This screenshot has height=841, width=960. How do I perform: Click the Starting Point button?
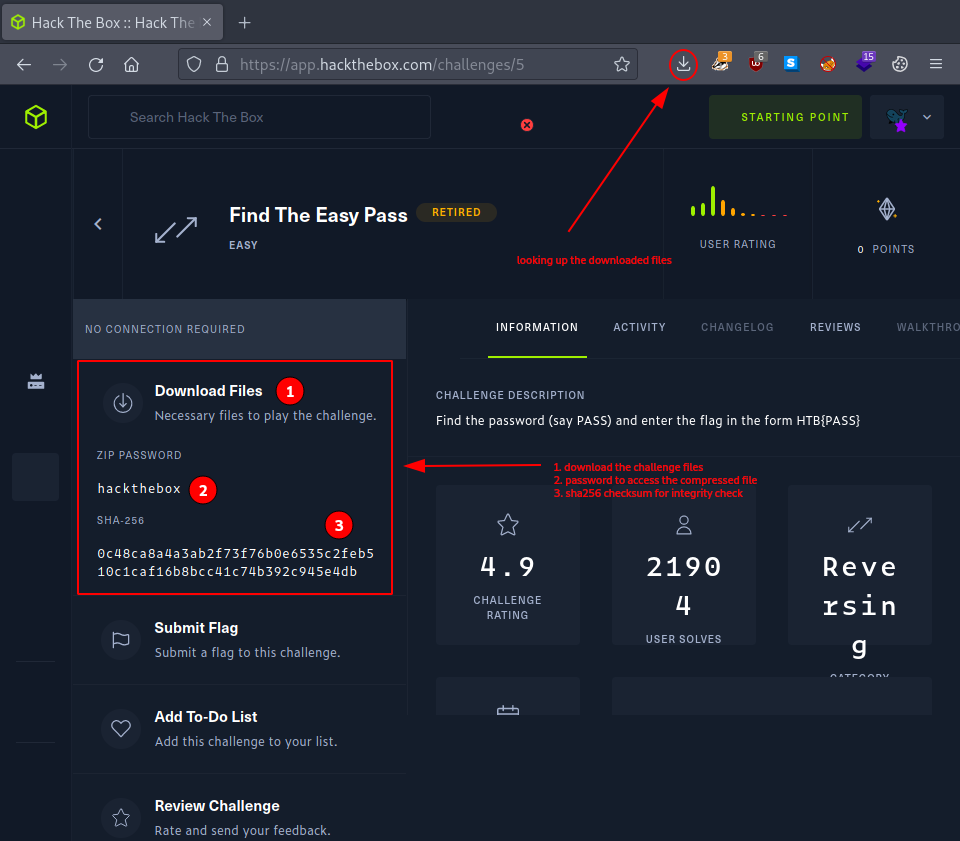(785, 117)
